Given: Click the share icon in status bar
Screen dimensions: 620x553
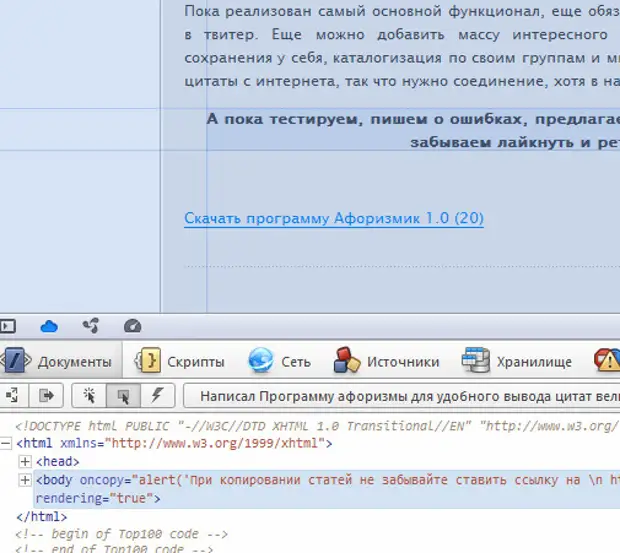Looking at the screenshot, I should [91, 326].
